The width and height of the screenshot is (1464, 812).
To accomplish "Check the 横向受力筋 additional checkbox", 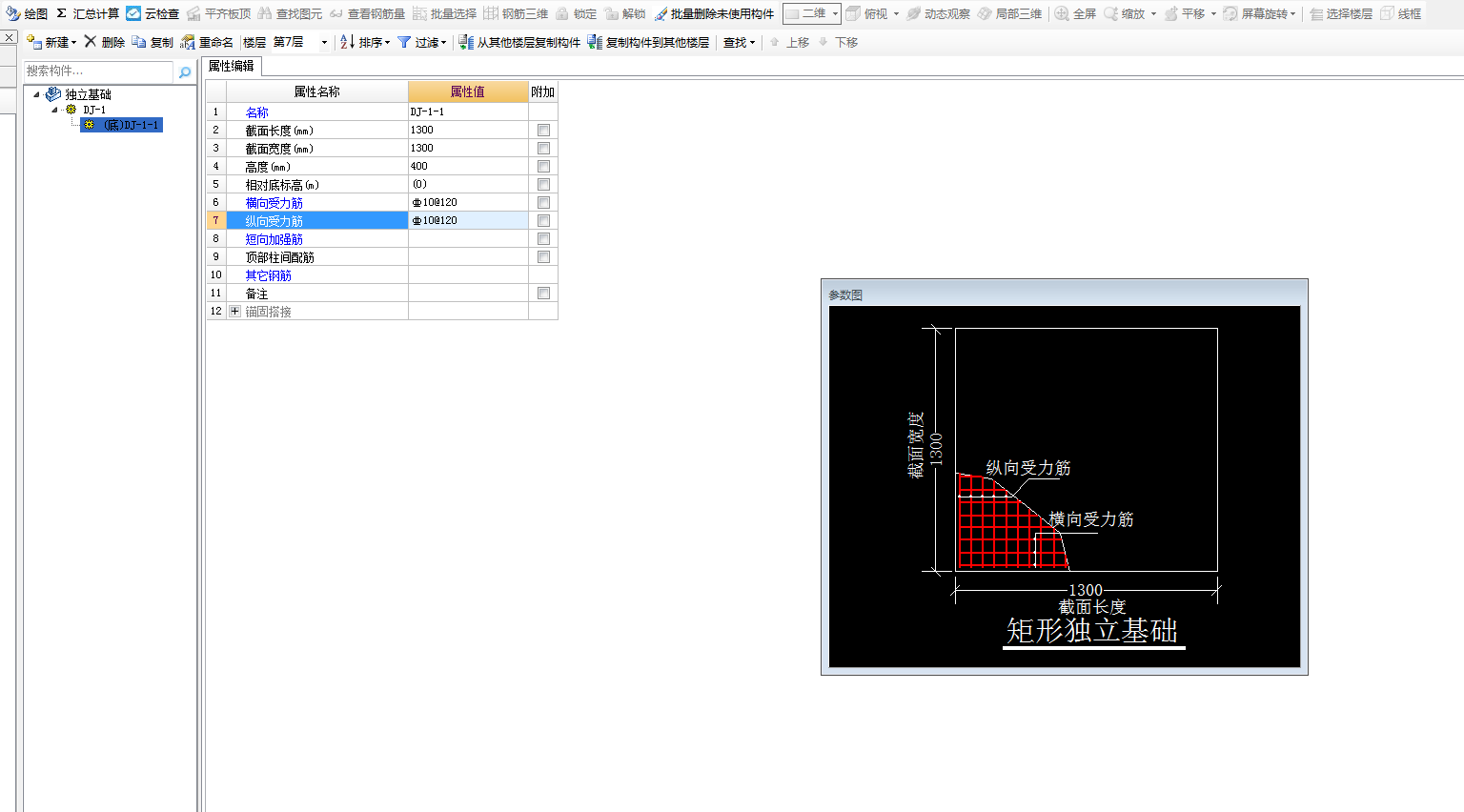I will [543, 202].
